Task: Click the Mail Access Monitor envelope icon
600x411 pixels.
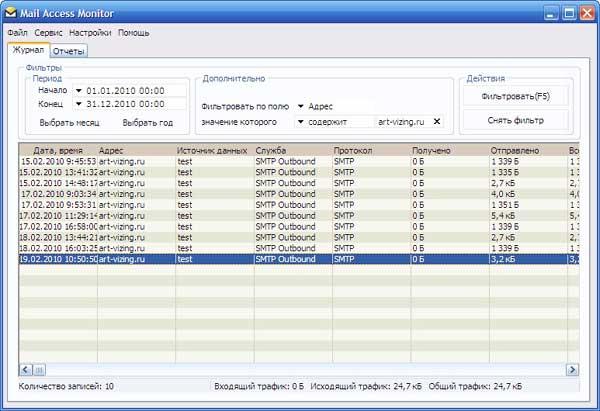Action: pos(10,13)
